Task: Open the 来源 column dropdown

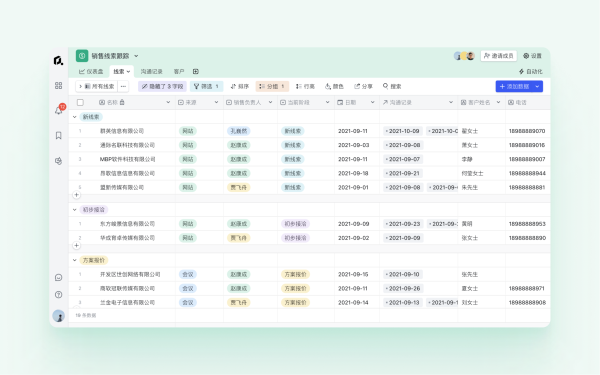Action: (x=216, y=103)
